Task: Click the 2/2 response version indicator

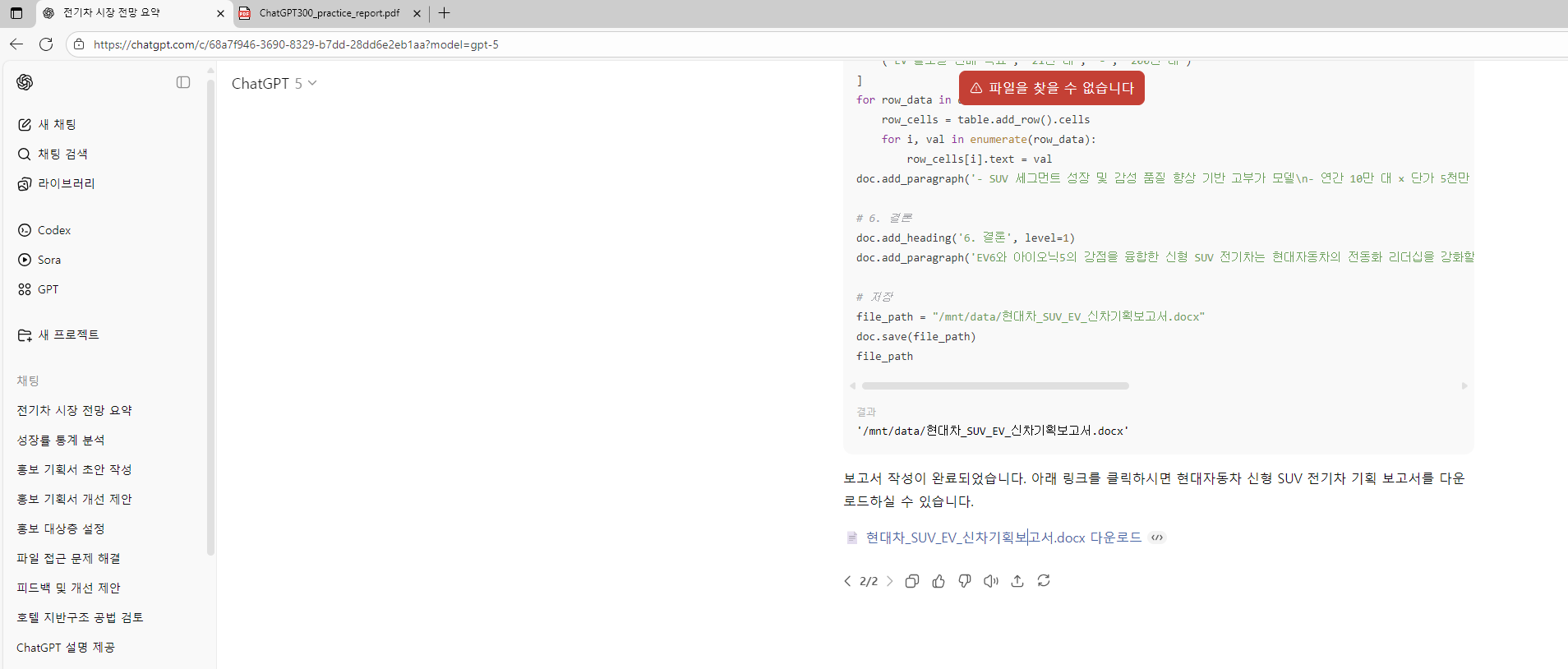Action: pyautogui.click(x=869, y=581)
